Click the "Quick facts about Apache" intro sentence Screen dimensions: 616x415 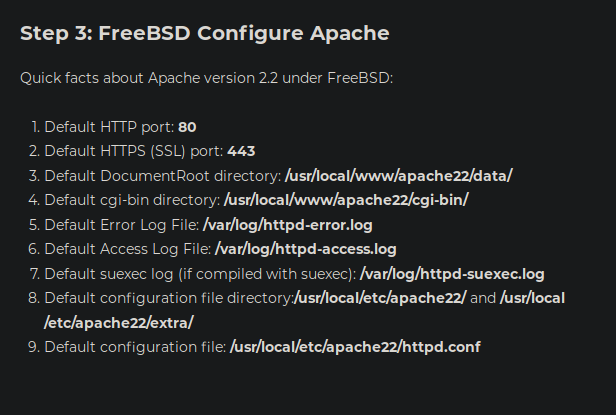tap(206, 77)
